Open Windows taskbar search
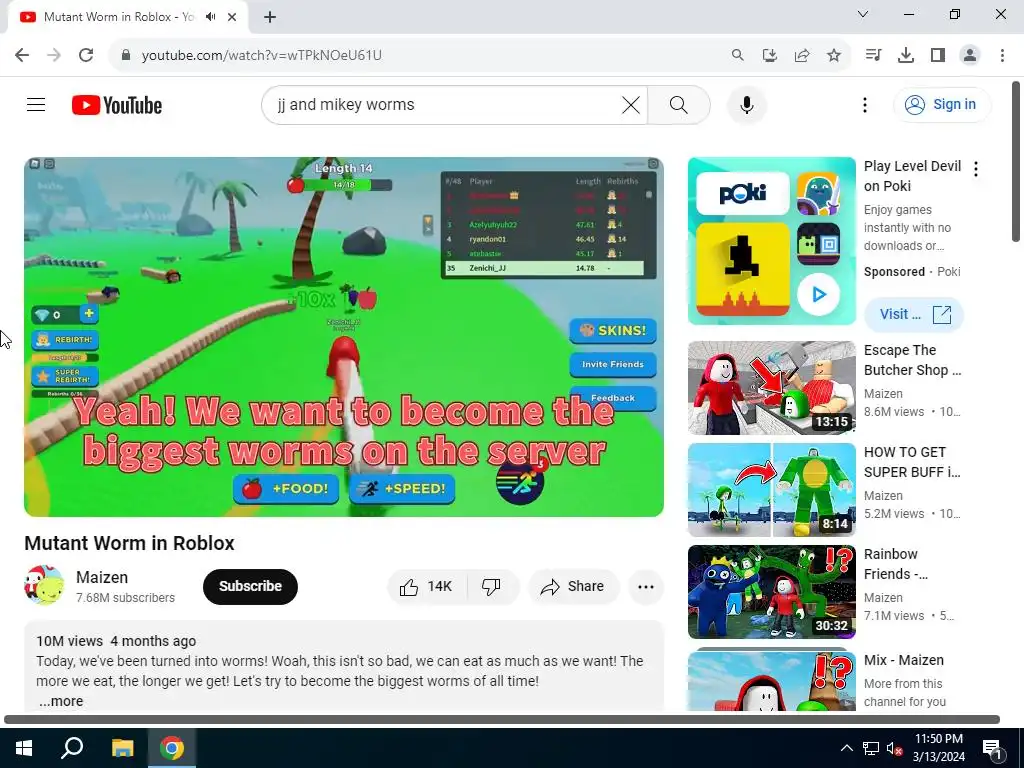 click(x=72, y=748)
